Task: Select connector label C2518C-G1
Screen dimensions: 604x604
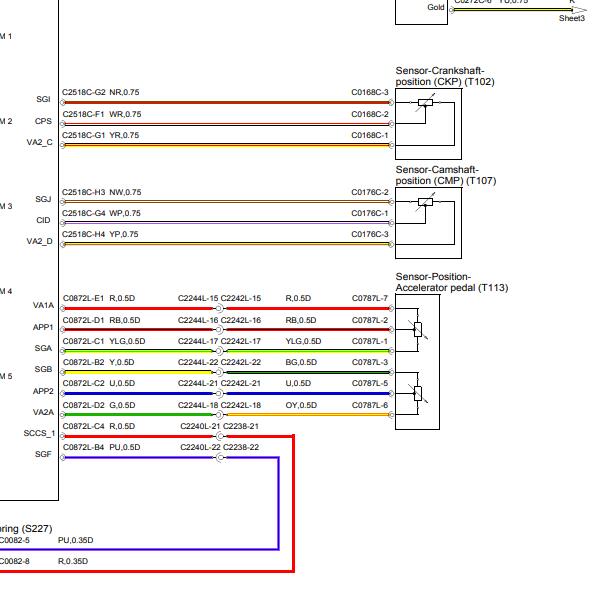Action: coord(84,136)
